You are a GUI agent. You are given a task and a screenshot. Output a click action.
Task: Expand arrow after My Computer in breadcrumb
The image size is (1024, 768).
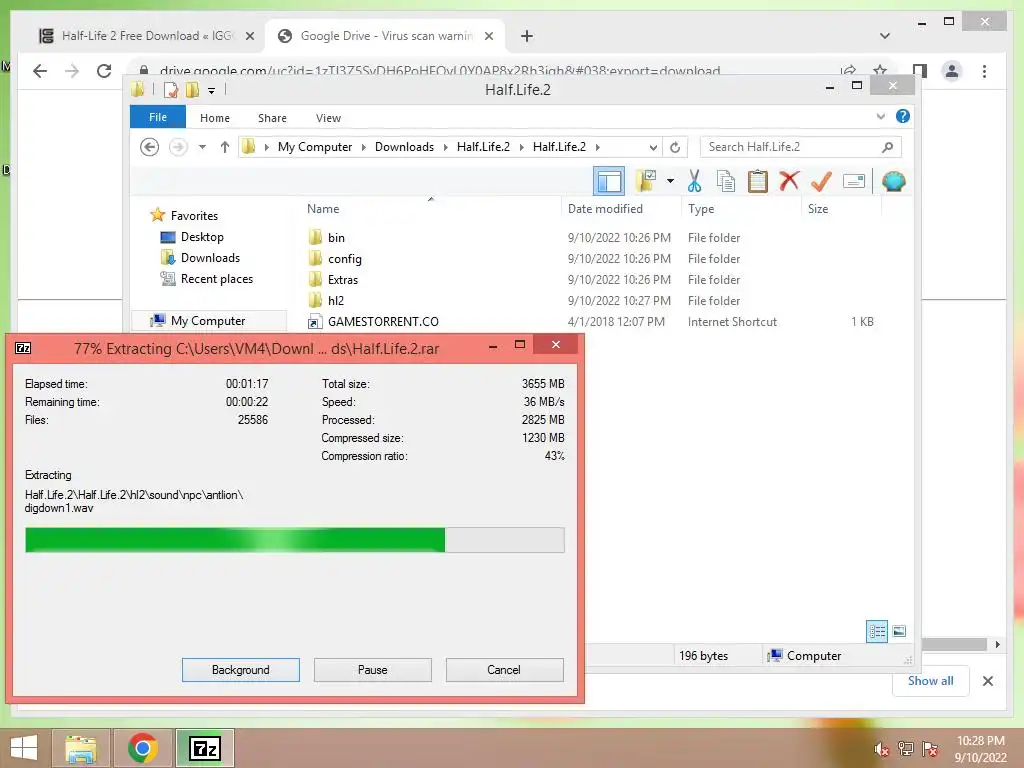(x=364, y=147)
